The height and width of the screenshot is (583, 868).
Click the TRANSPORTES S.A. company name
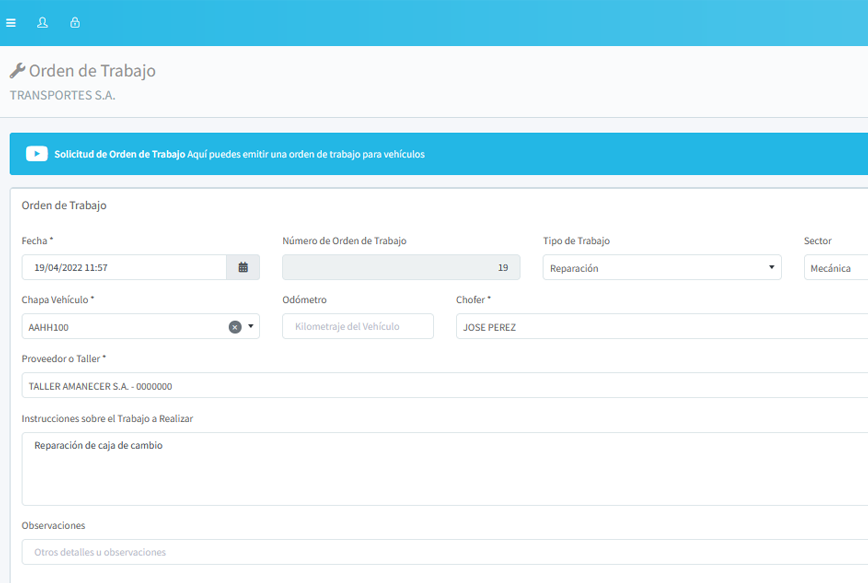pos(62,95)
